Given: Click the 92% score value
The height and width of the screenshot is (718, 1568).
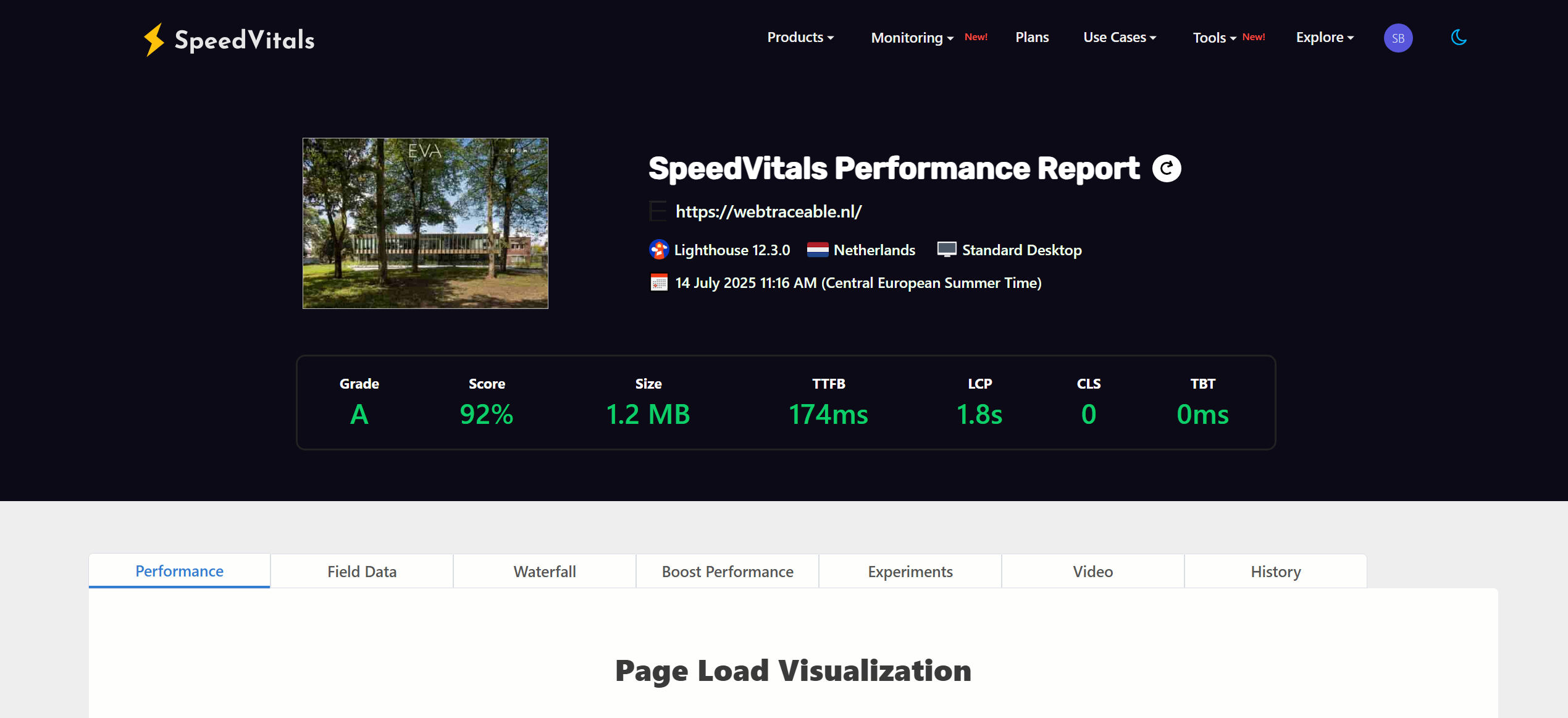Looking at the screenshot, I should [x=487, y=414].
